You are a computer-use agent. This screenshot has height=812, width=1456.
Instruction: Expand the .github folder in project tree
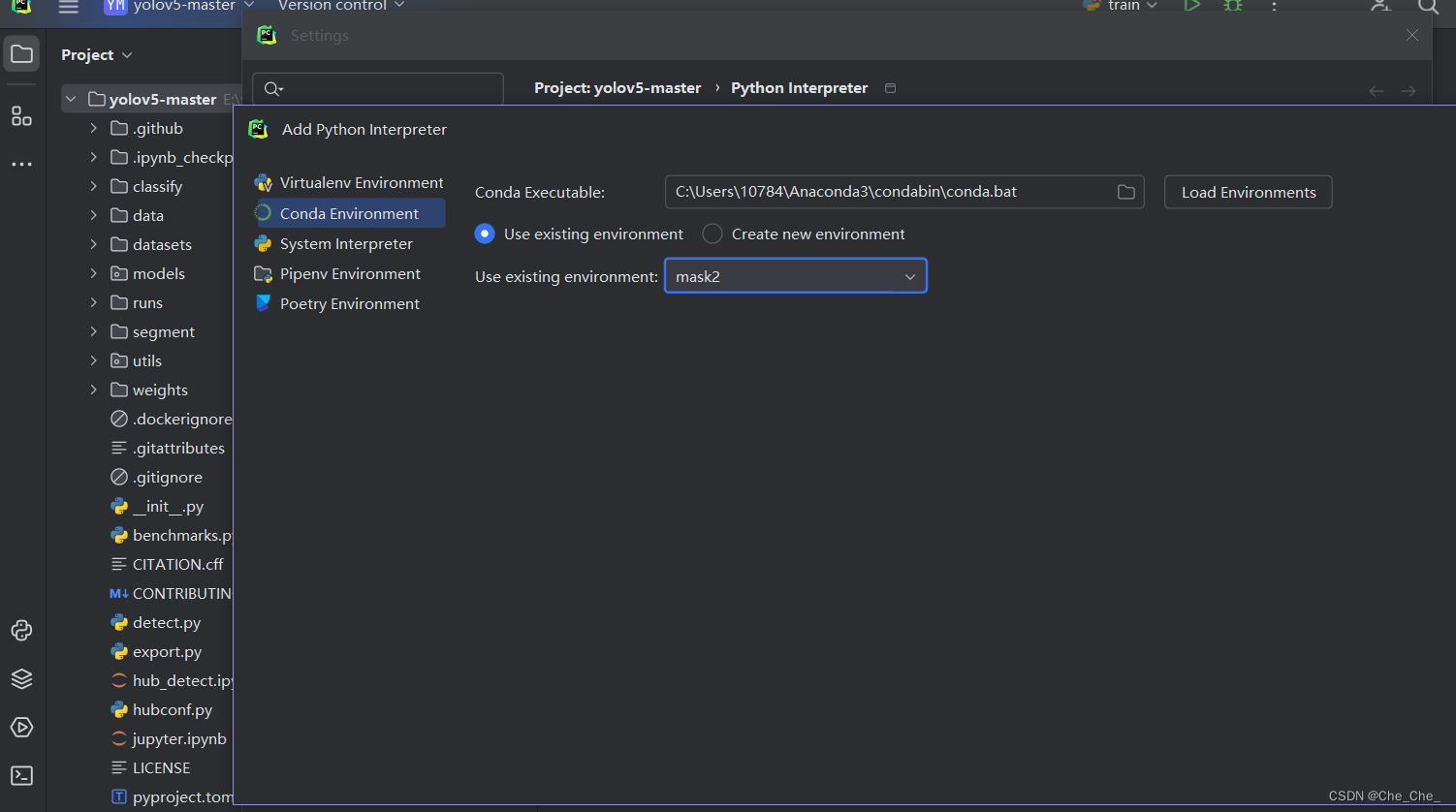pyautogui.click(x=94, y=128)
